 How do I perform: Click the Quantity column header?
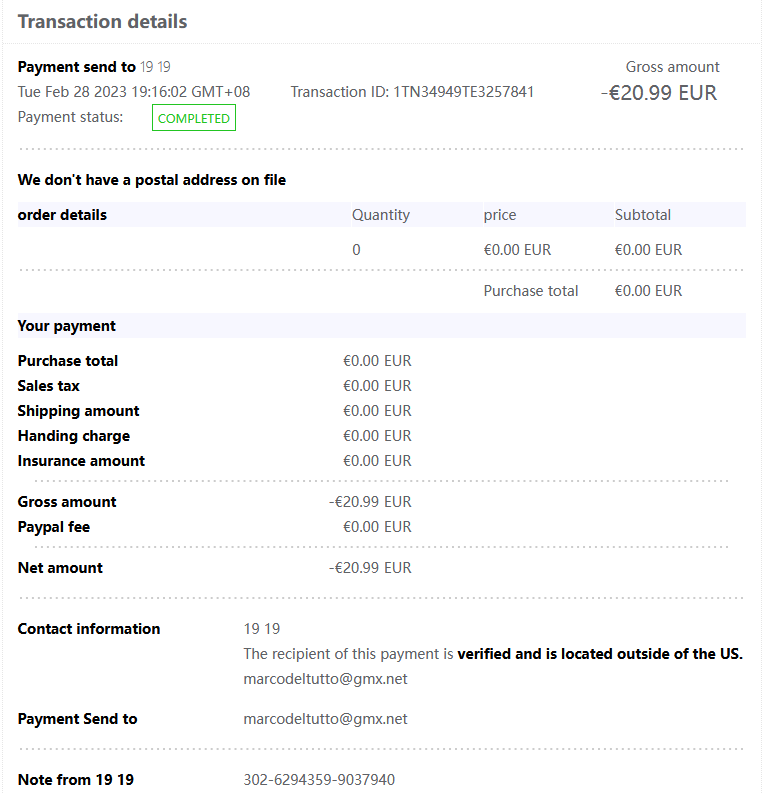pos(380,215)
